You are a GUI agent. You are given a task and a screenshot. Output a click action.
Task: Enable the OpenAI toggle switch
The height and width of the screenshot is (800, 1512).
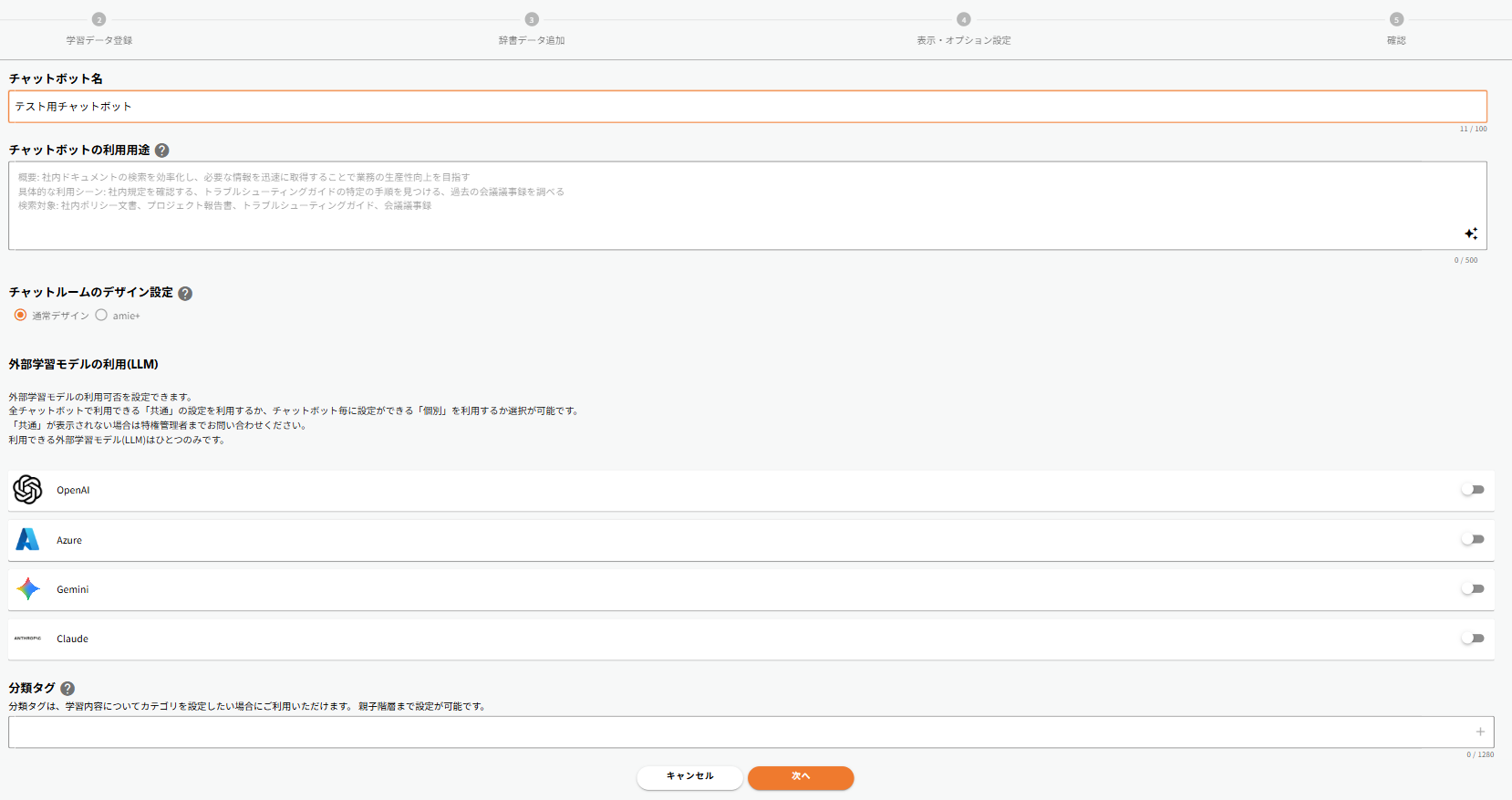pyautogui.click(x=1472, y=490)
